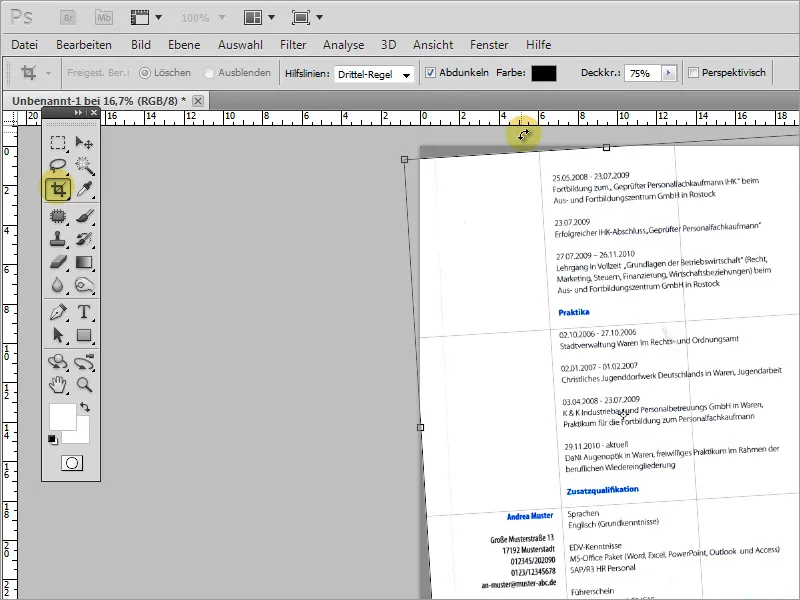800x600 pixels.
Task: Select the Healing Brush tool
Action: pyautogui.click(x=58, y=216)
